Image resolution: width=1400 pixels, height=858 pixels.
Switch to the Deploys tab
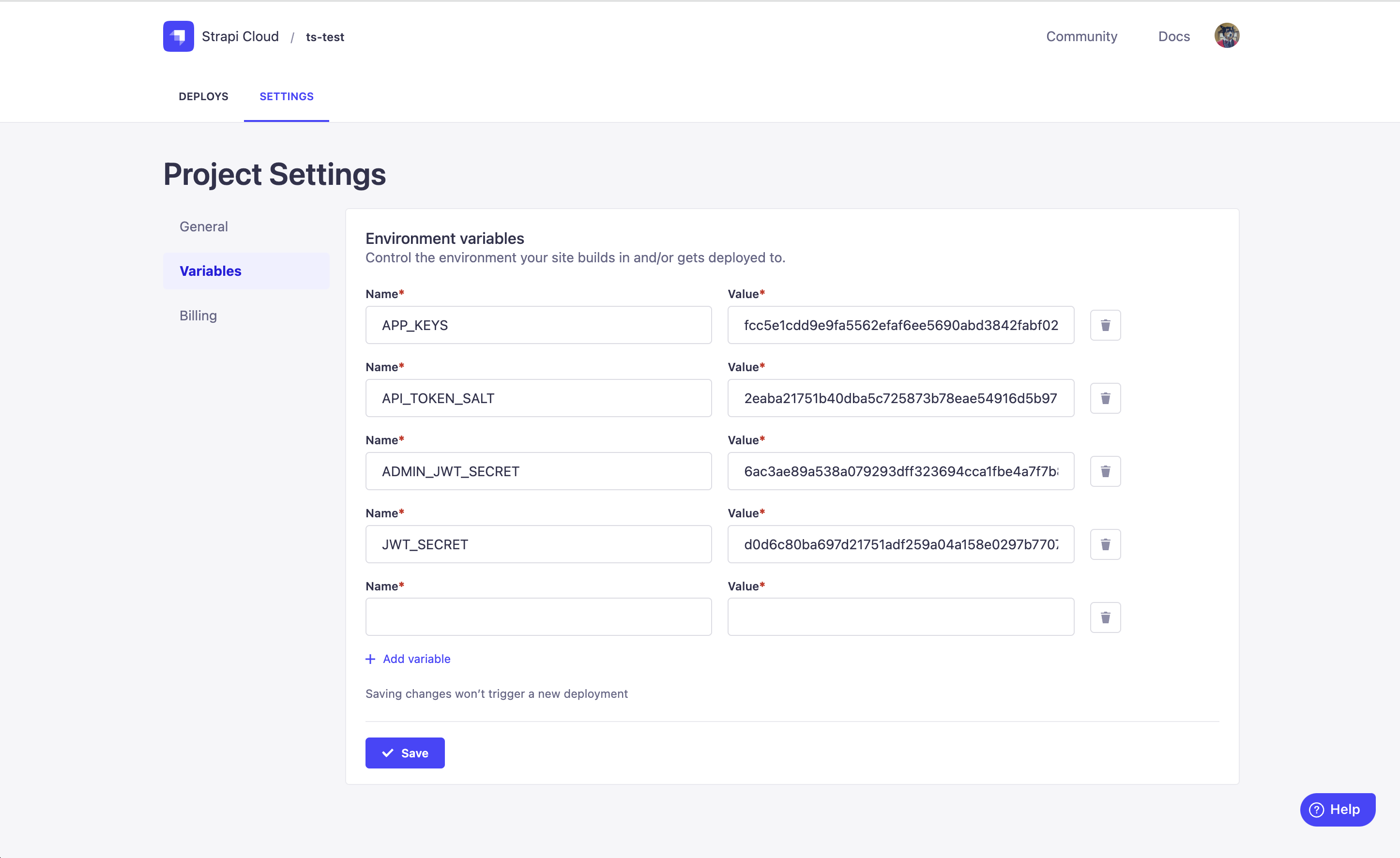tap(203, 96)
